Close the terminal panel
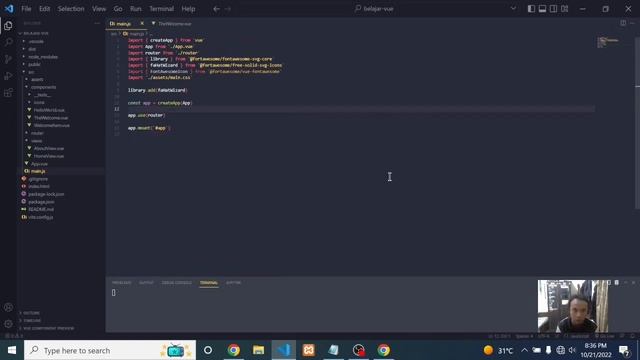640x360 pixels. [x=633, y=282]
